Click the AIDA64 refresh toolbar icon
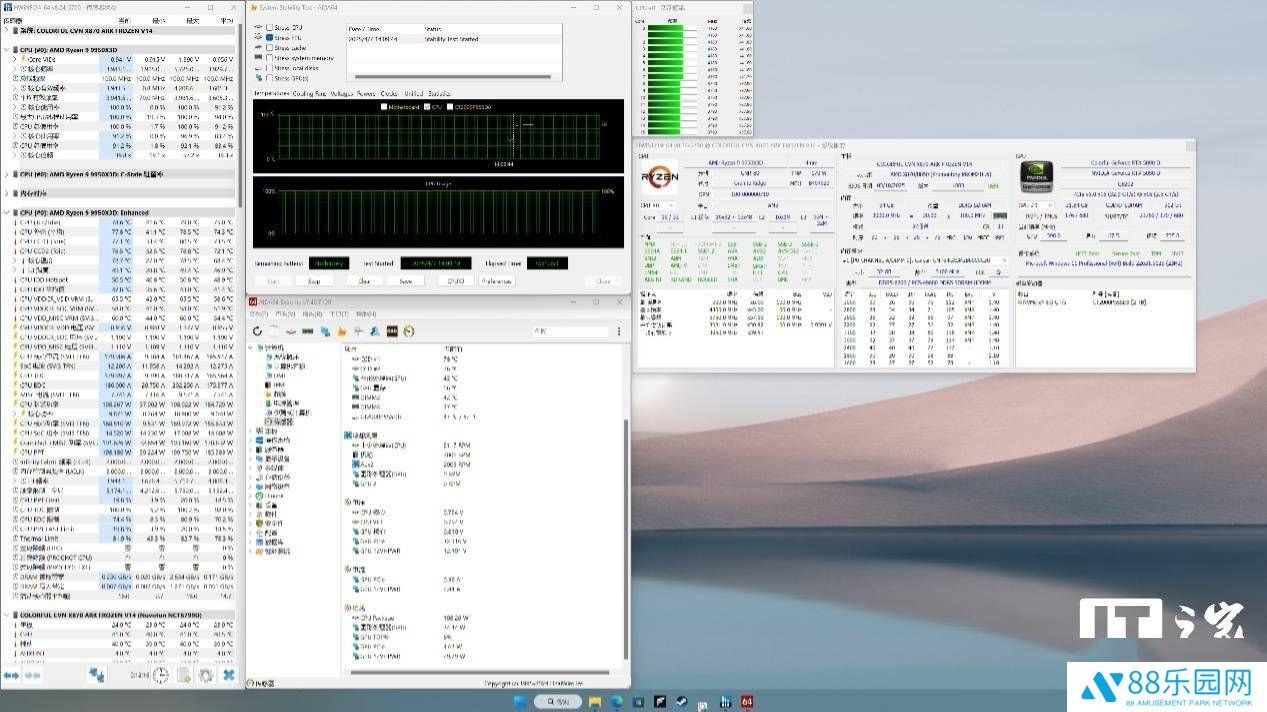 258,331
